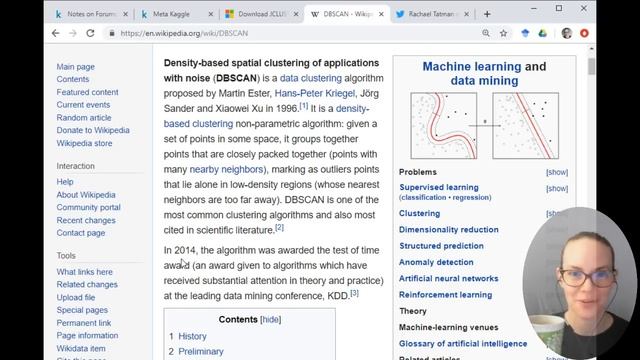Open About Wikipedia link
The height and width of the screenshot is (360, 640).
[86, 195]
